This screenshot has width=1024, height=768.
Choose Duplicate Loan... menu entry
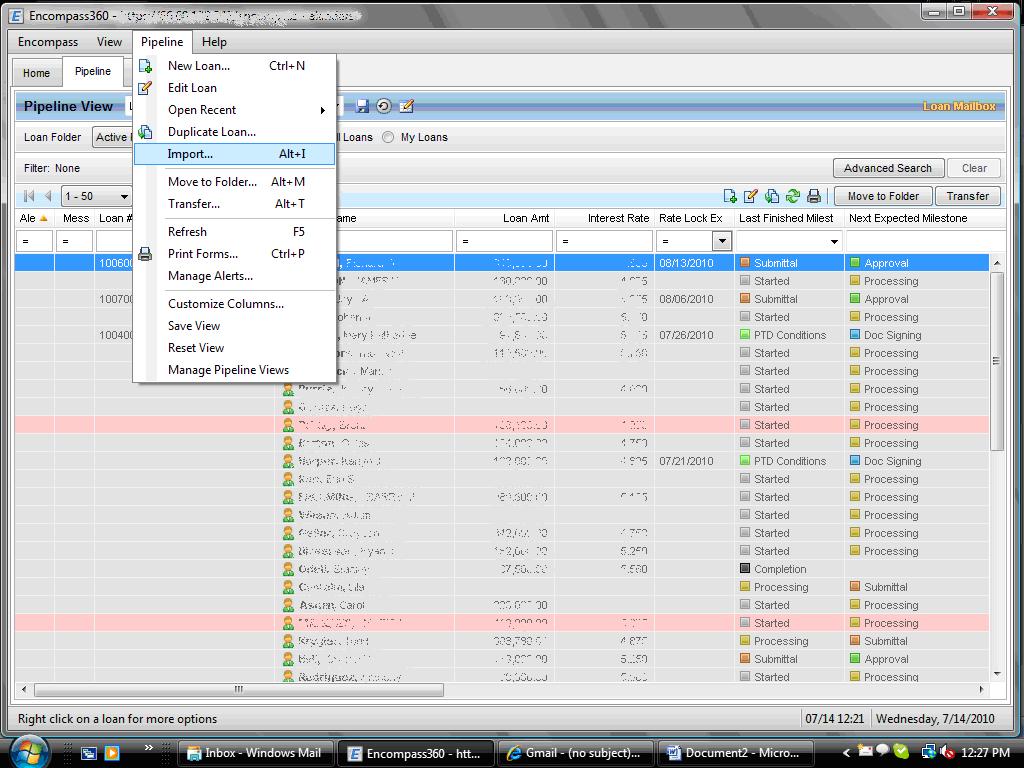pyautogui.click(x=234, y=132)
